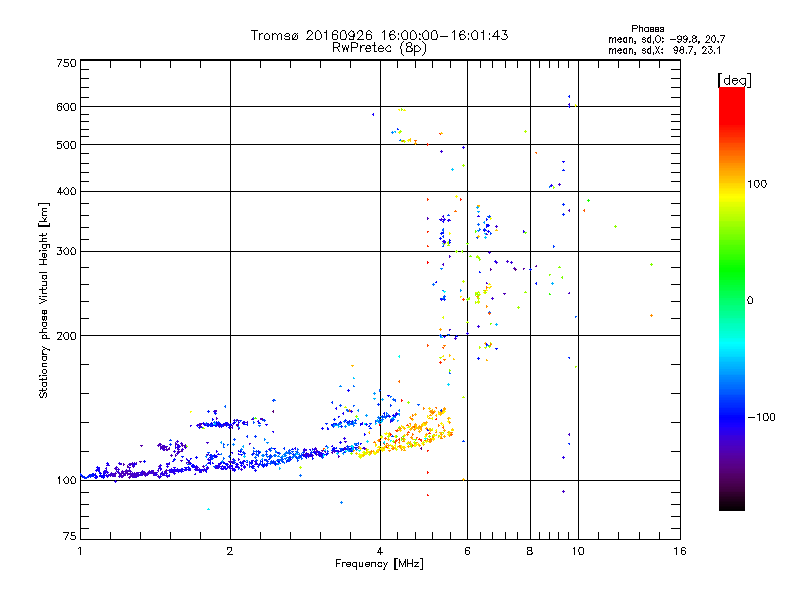This screenshot has width=800, height=600.
Task: Click the x-axis tick label '10'
Action: click(x=578, y=551)
